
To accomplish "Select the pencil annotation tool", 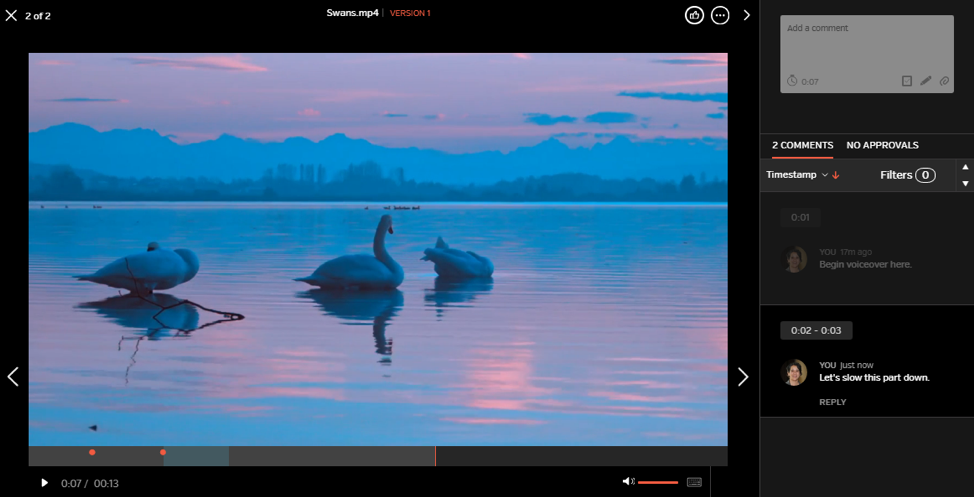I will 926,81.
